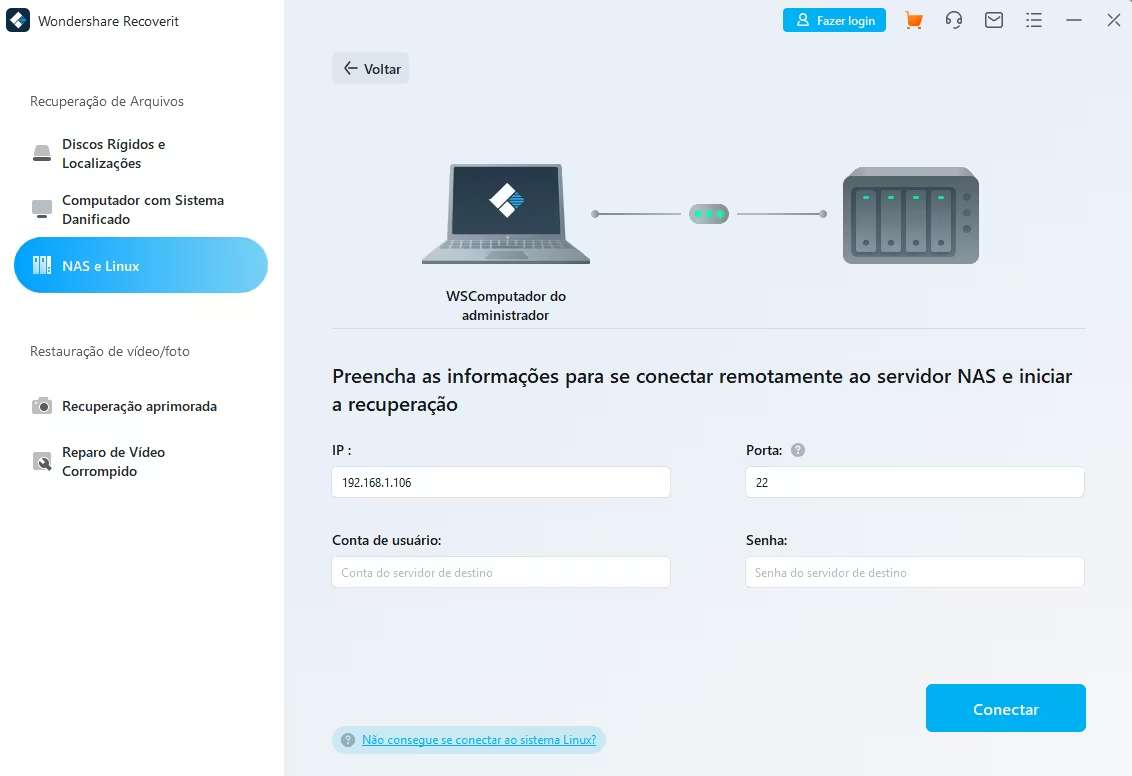Click into the Conta de usuário field
The image size is (1132, 776).
point(501,573)
